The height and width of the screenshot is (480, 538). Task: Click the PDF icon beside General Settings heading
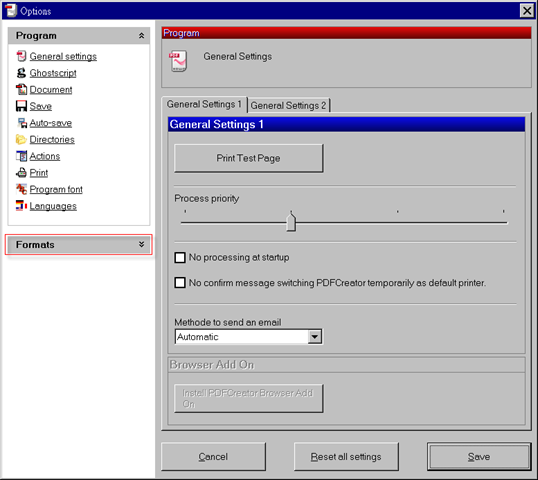click(x=178, y=61)
